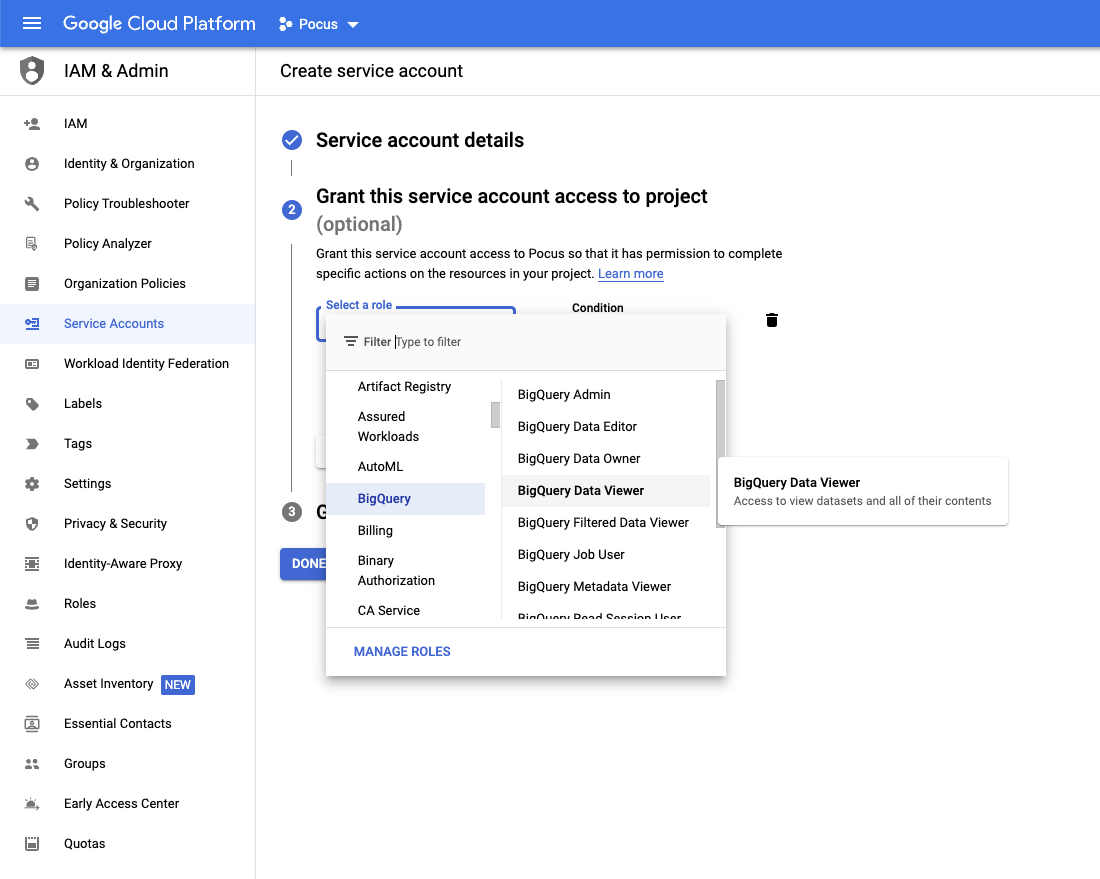Click the Service account details step checkmark
1100x879 pixels.
292,140
